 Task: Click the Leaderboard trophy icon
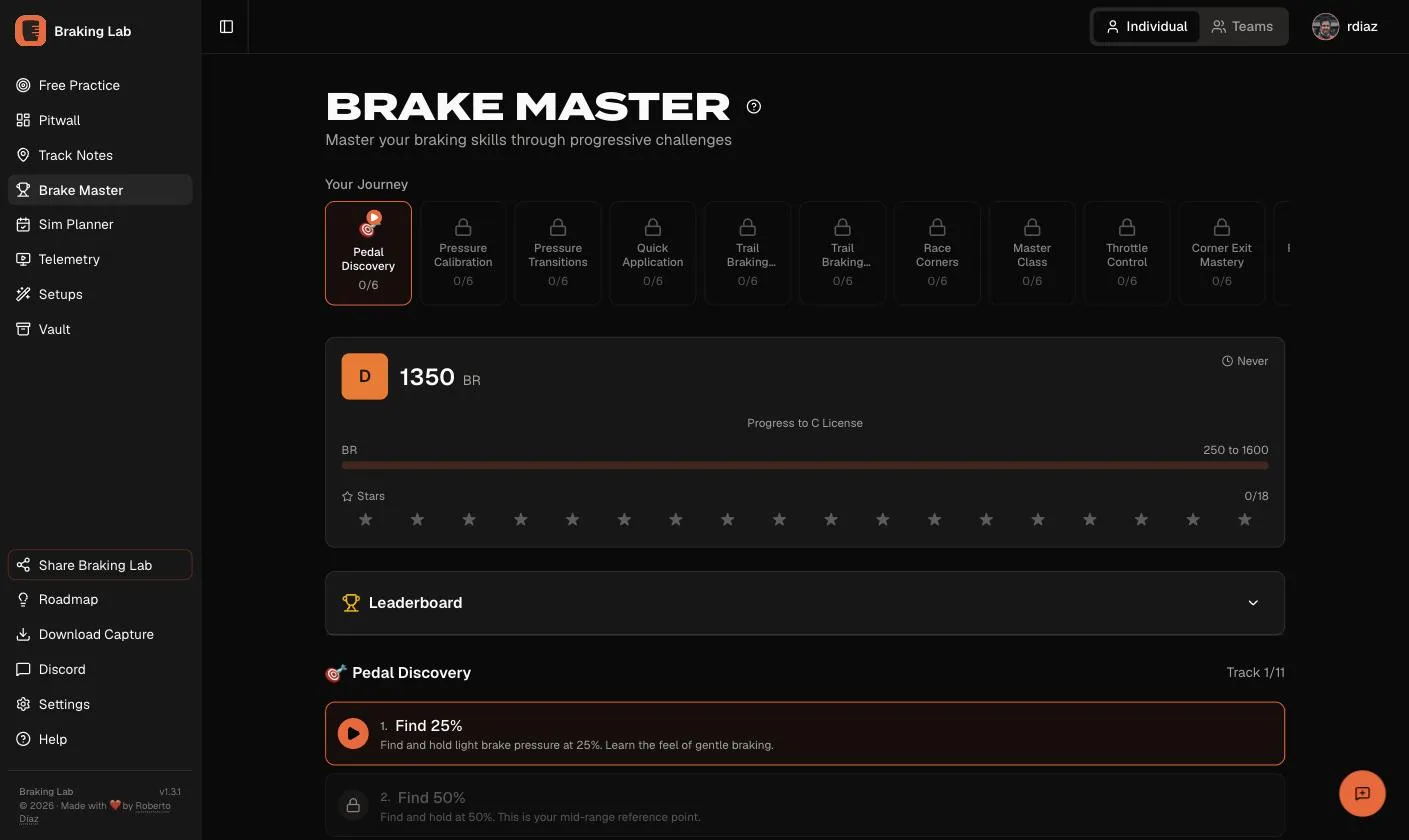(351, 603)
